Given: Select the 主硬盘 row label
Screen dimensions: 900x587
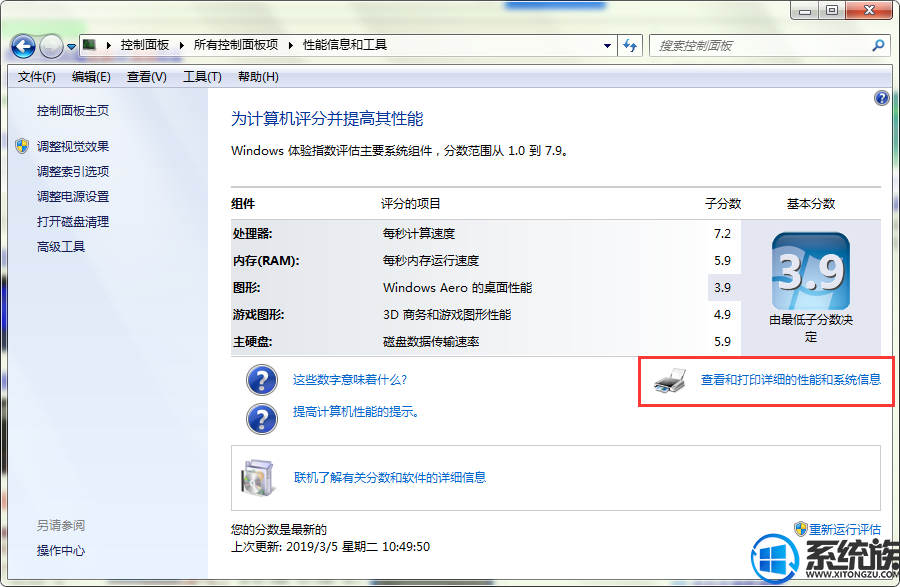Looking at the screenshot, I should click(x=253, y=342).
